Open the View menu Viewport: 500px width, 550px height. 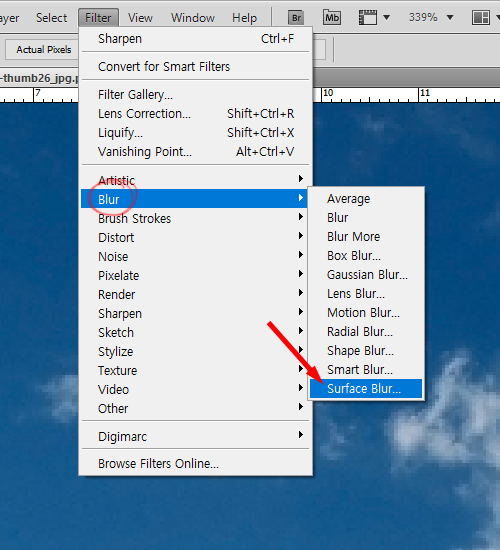click(x=140, y=18)
